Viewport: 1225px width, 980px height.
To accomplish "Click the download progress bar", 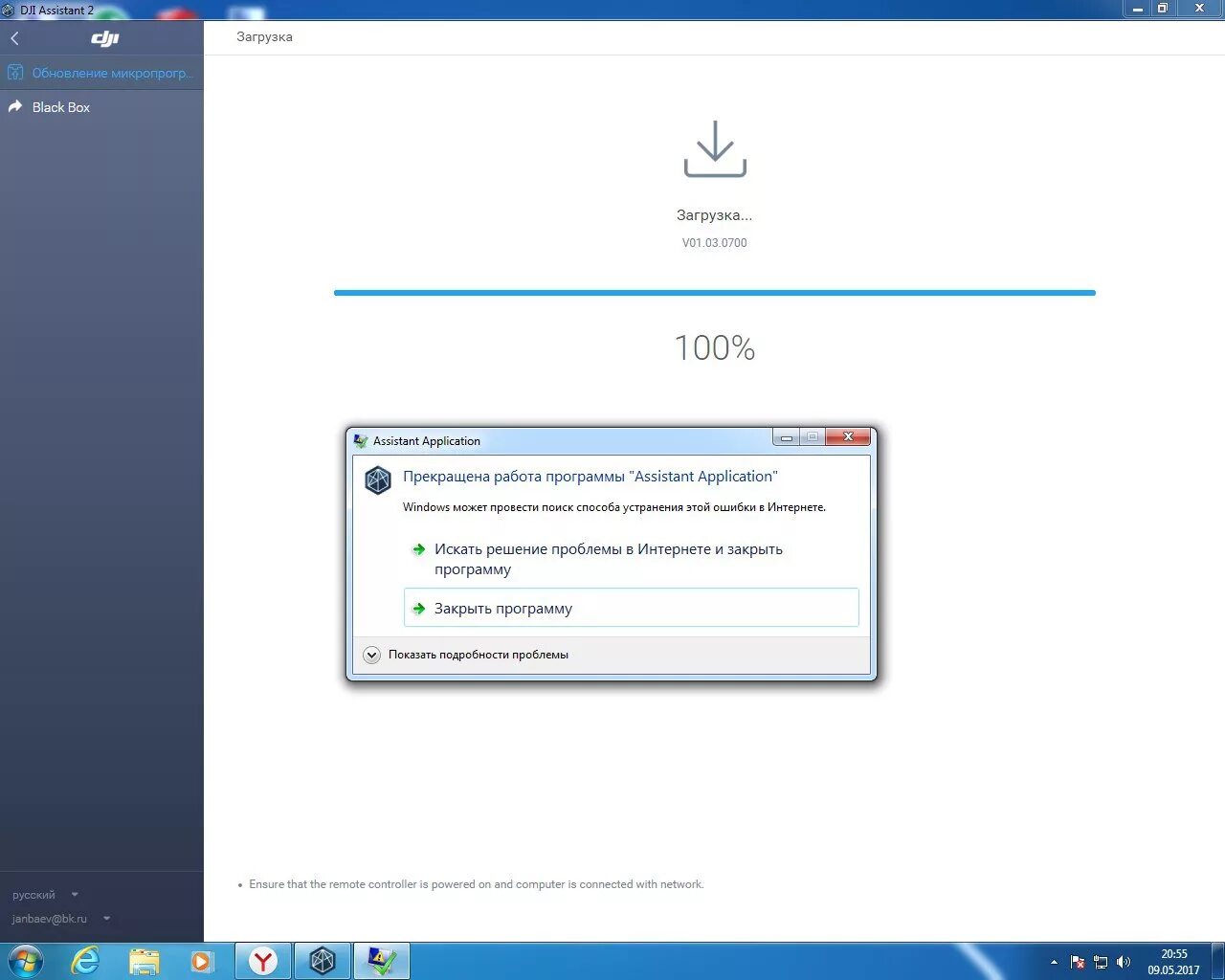I will coord(715,293).
